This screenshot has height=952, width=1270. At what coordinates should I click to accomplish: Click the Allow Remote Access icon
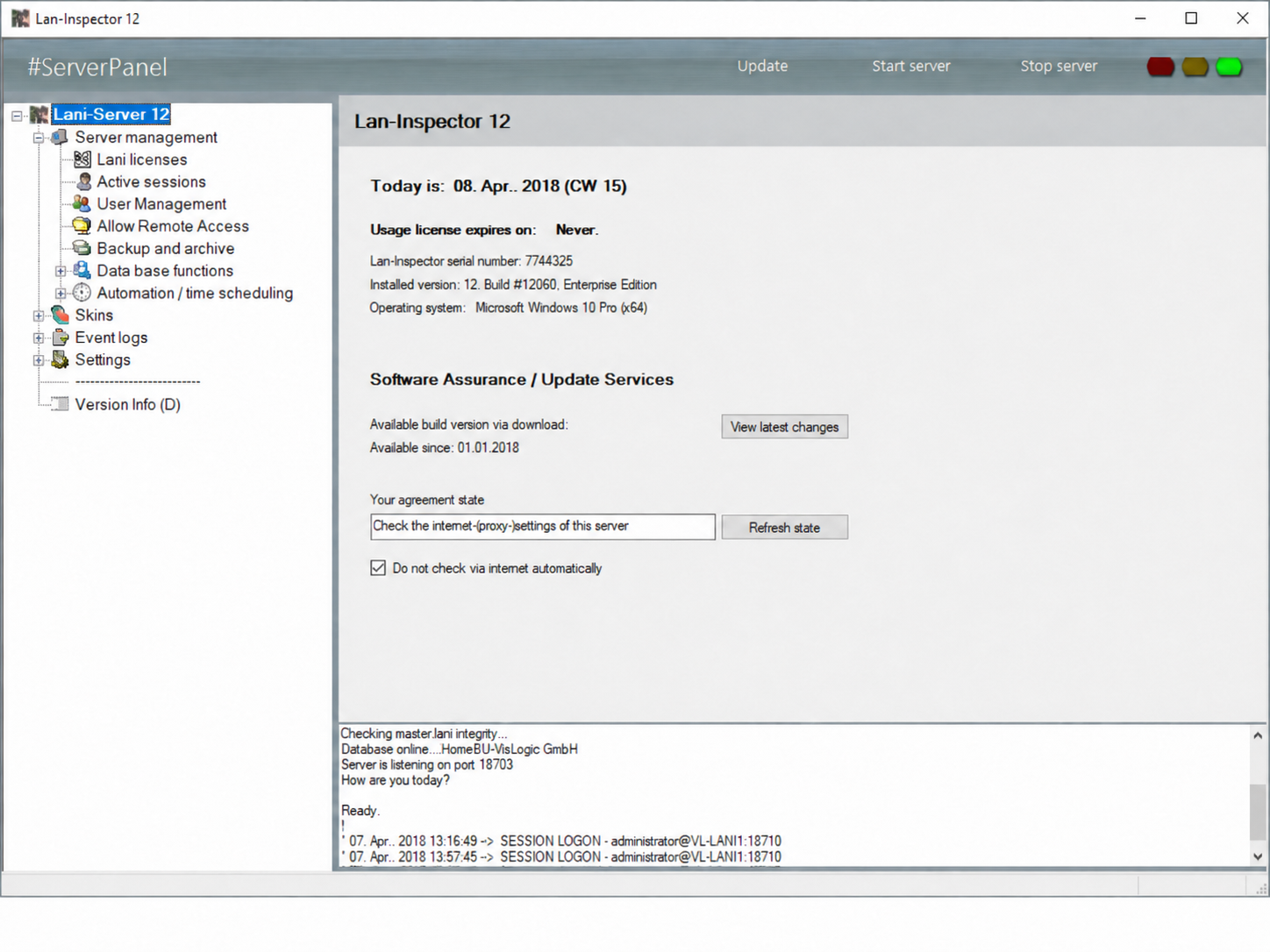click(x=82, y=226)
